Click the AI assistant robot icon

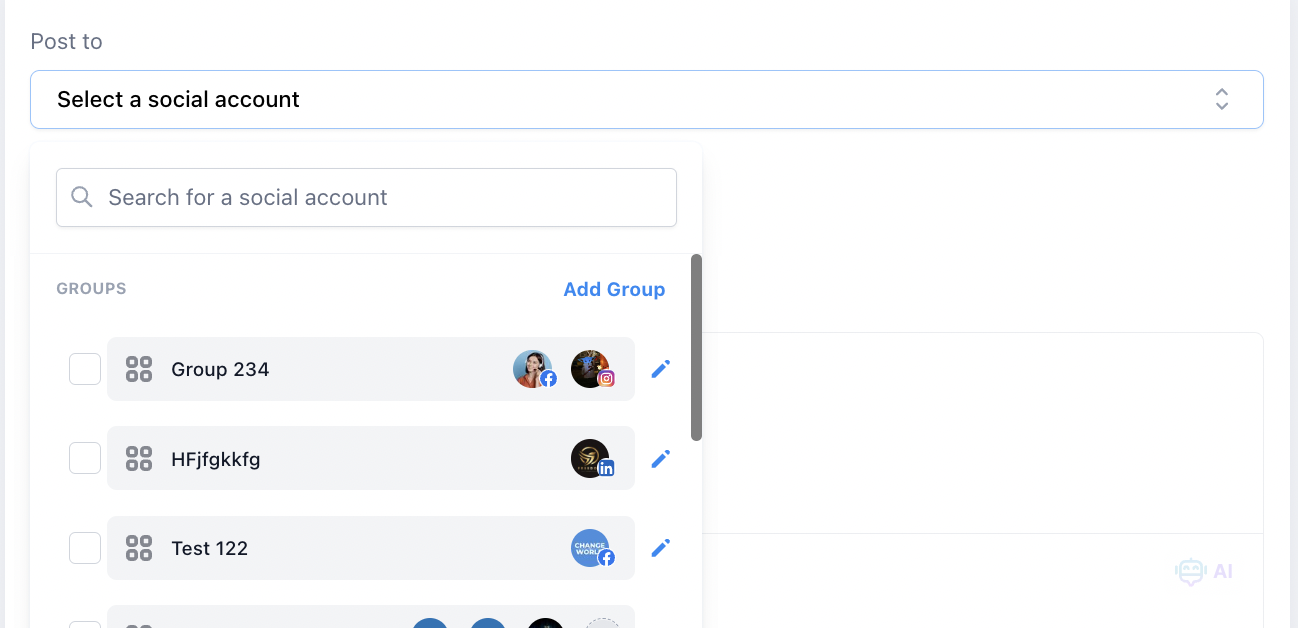tap(1191, 572)
